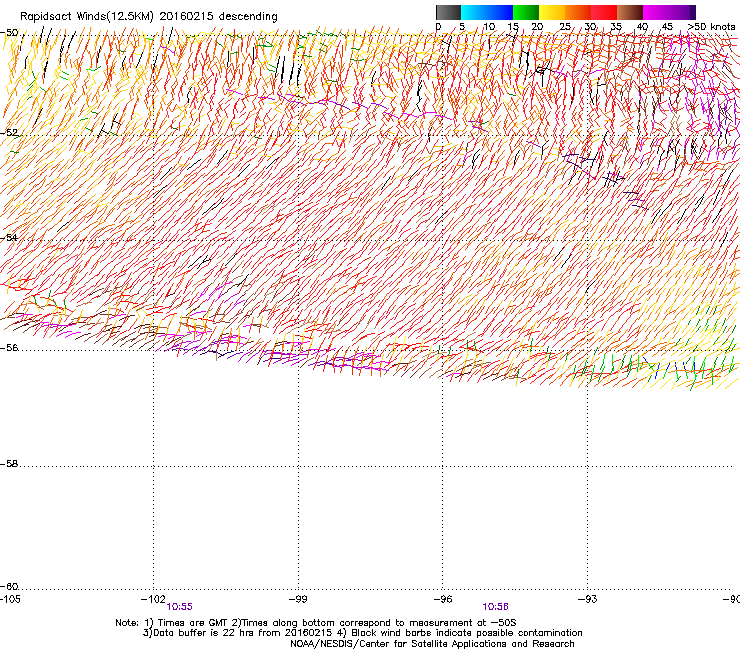The height and width of the screenshot is (650, 740).
Task: Click the purple time stamp '10:55'
Action: (180, 607)
